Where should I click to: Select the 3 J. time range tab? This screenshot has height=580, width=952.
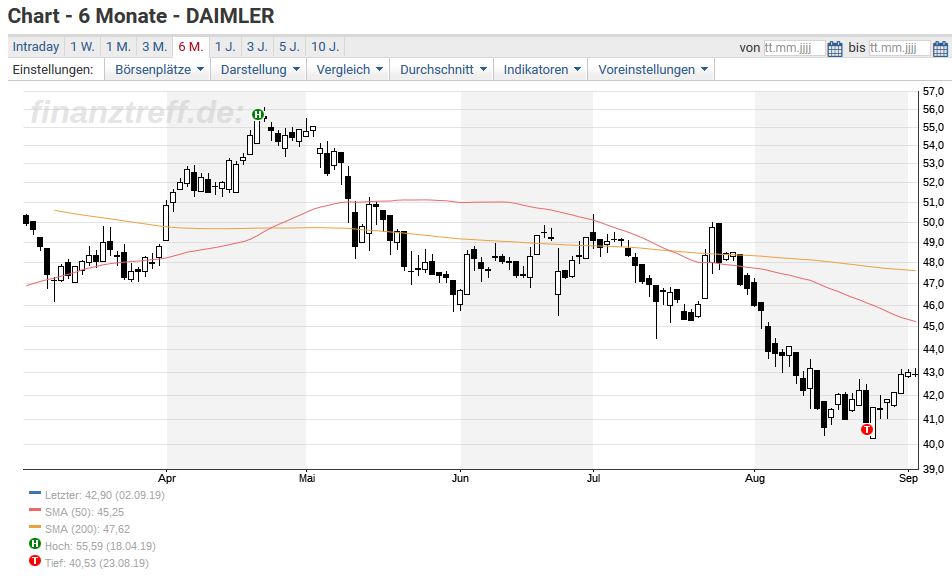(x=257, y=47)
